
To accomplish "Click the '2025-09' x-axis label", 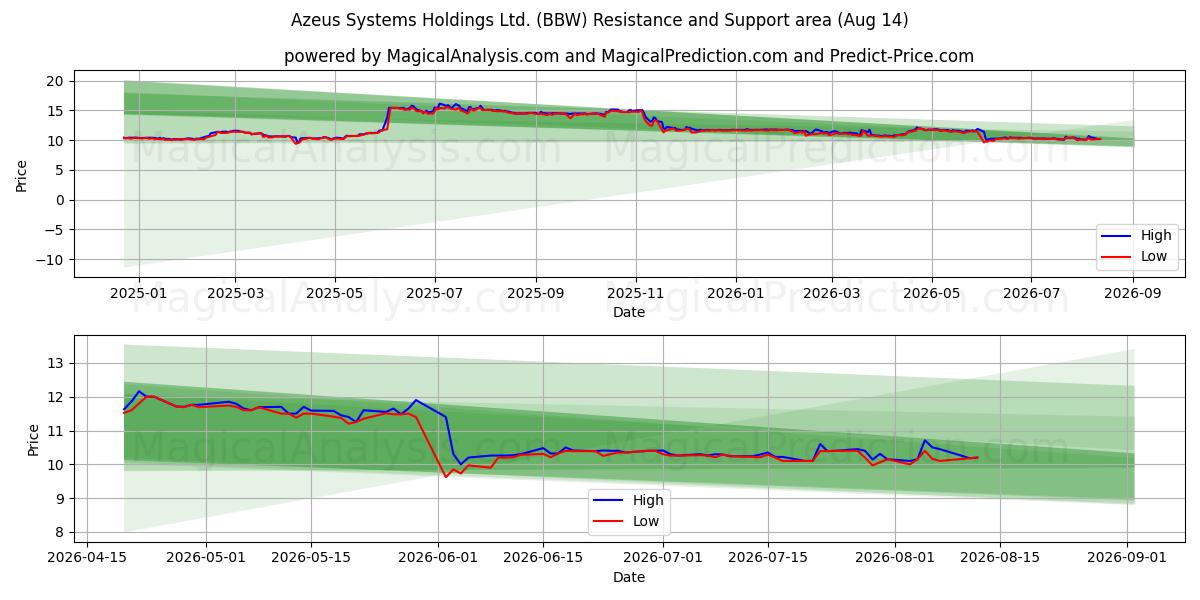I will pyautogui.click(x=536, y=293).
